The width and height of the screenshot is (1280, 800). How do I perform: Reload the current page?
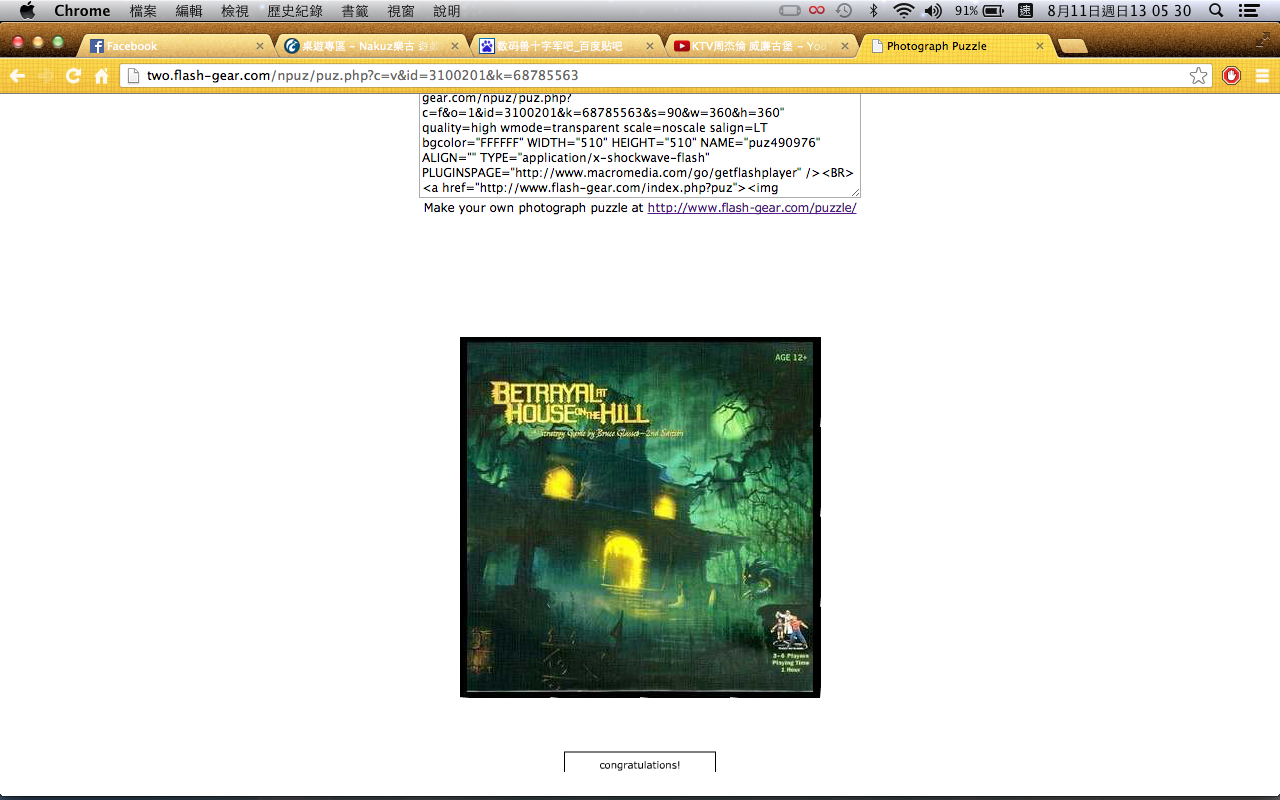pyautogui.click(x=73, y=76)
